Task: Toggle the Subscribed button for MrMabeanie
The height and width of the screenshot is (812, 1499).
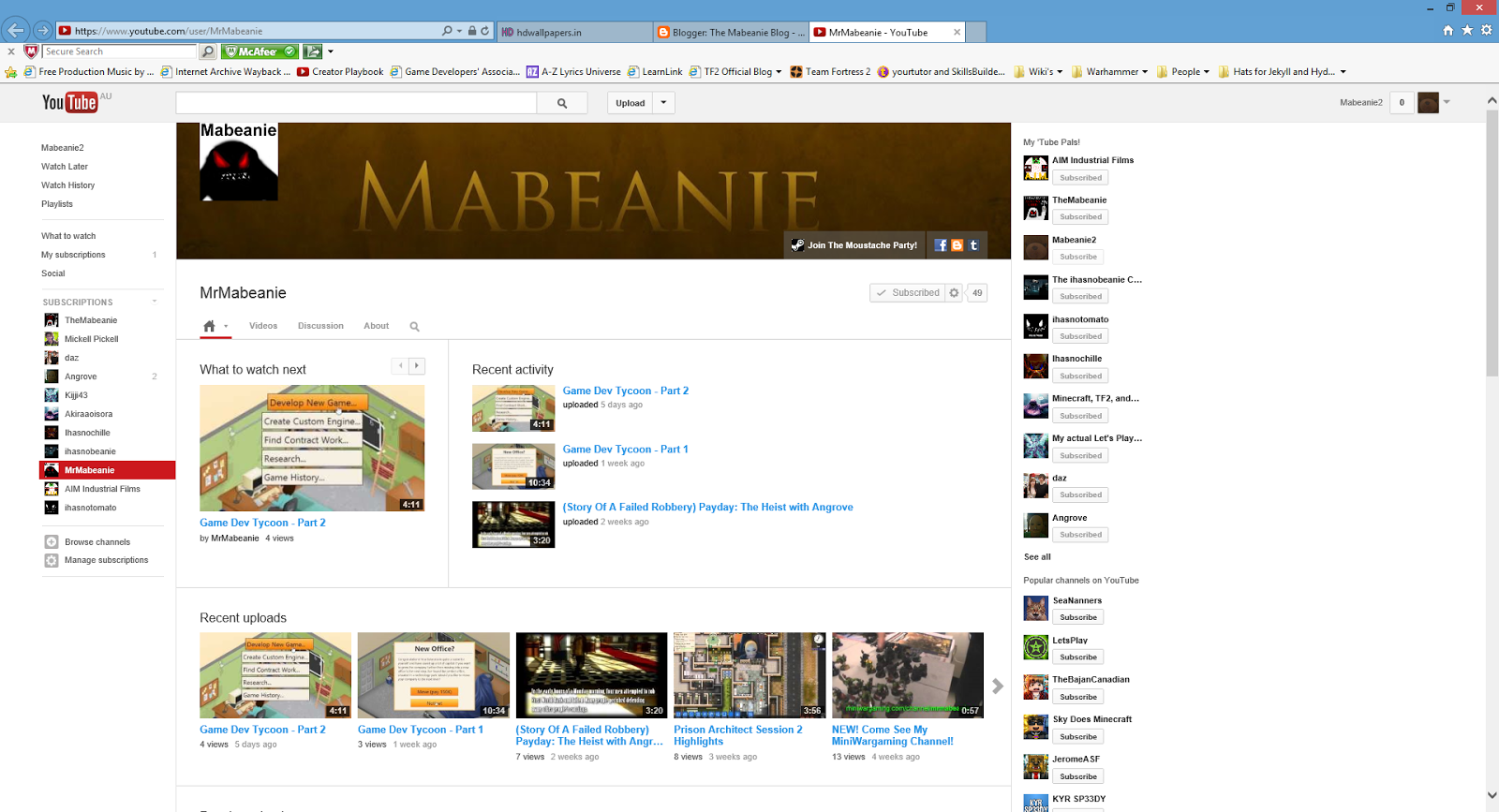Action: [907, 293]
